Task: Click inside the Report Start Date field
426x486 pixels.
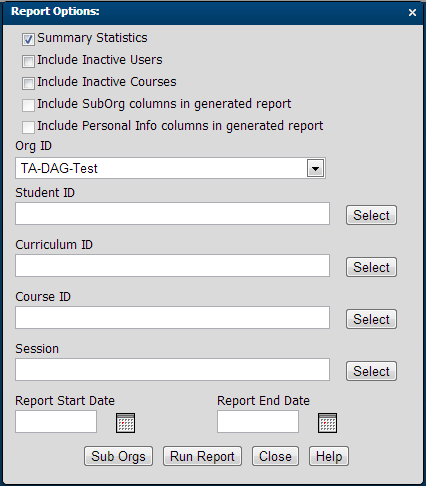Action: [x=56, y=422]
